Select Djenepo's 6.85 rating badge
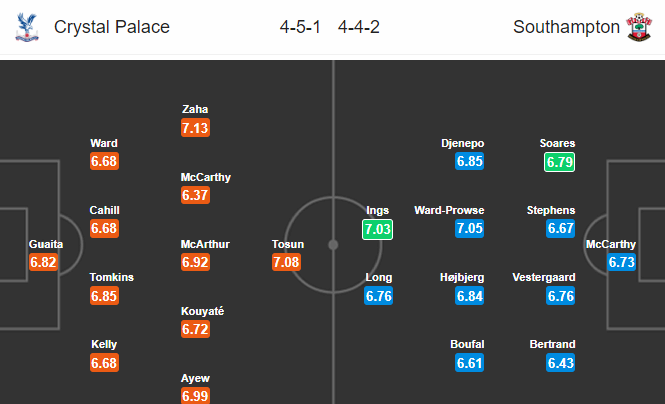This screenshot has width=665, height=404. click(469, 161)
